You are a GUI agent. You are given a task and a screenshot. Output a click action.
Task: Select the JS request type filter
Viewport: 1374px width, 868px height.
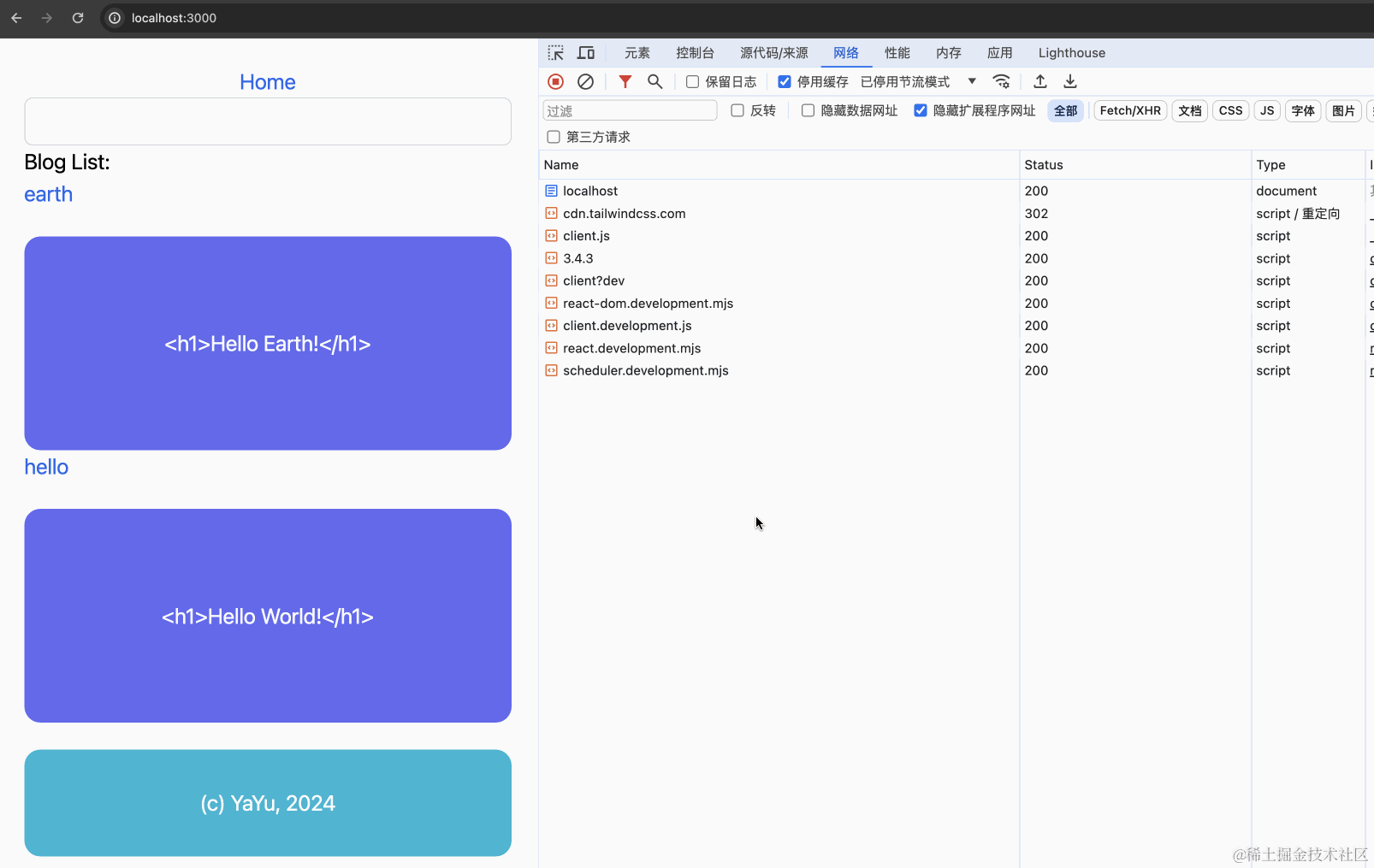coord(1266,110)
